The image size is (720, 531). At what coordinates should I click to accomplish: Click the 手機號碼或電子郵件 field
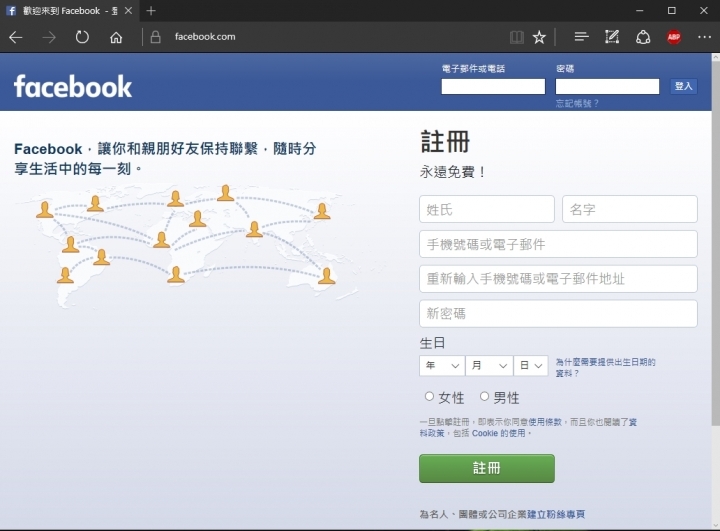pyautogui.click(x=558, y=244)
